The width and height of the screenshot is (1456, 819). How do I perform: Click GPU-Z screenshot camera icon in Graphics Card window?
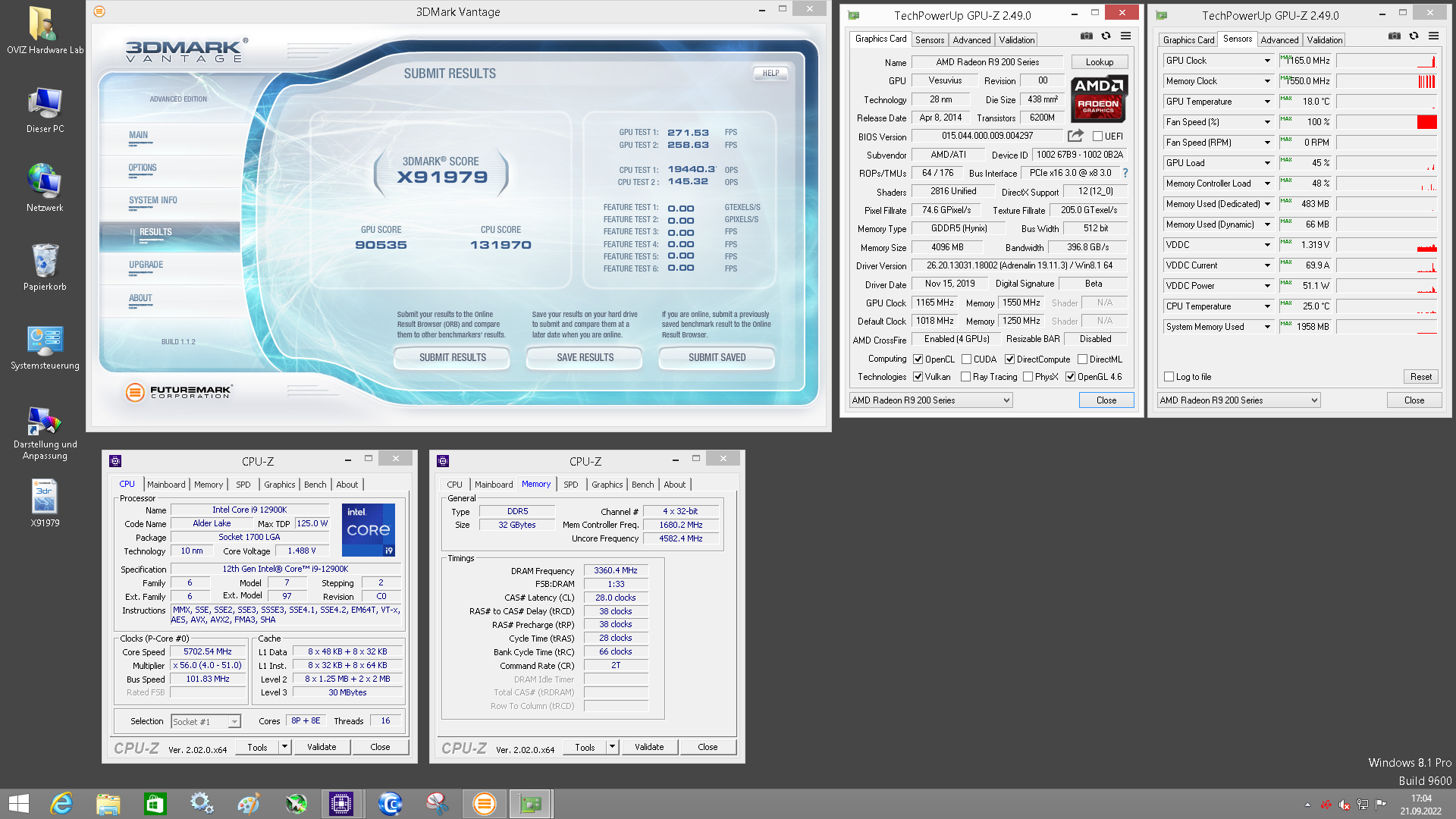pos(1087,36)
